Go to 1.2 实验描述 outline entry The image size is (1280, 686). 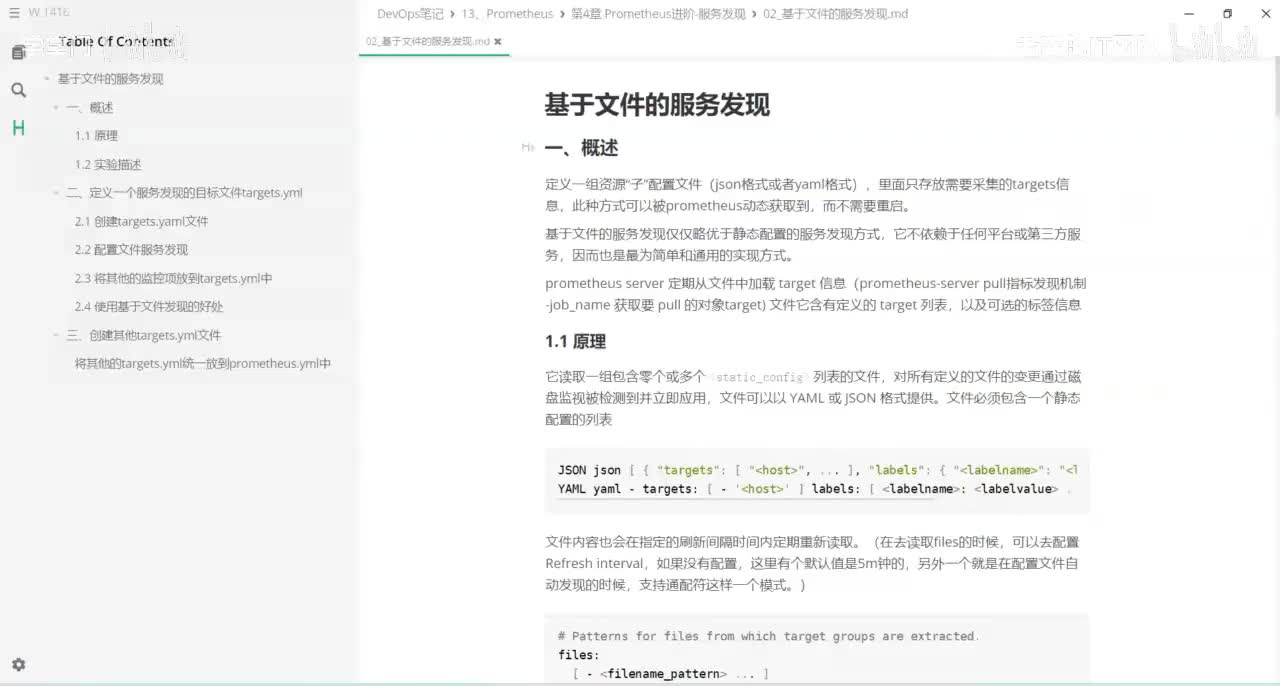point(108,164)
